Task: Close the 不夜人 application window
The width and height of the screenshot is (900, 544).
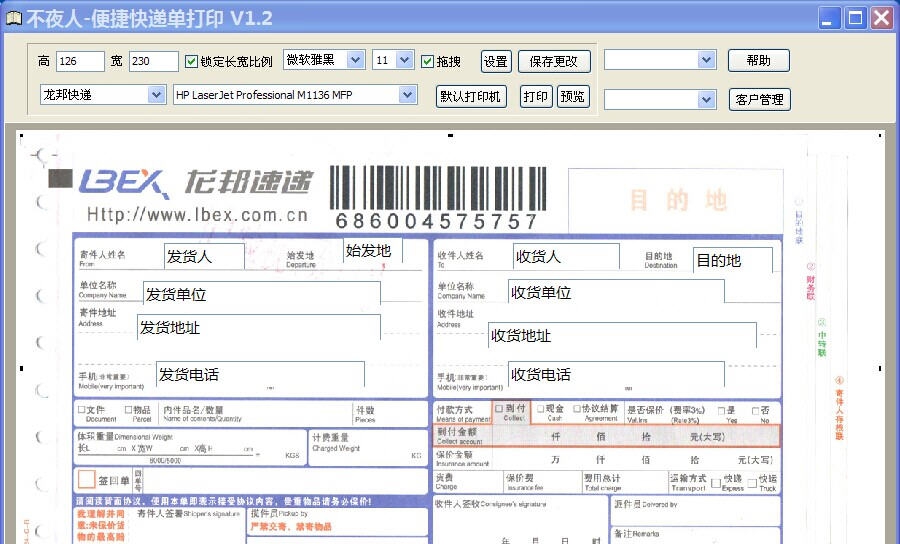Action: click(882, 18)
